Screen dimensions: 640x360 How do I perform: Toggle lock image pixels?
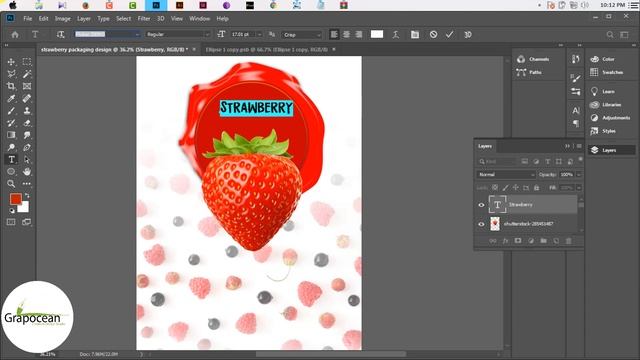pos(505,188)
